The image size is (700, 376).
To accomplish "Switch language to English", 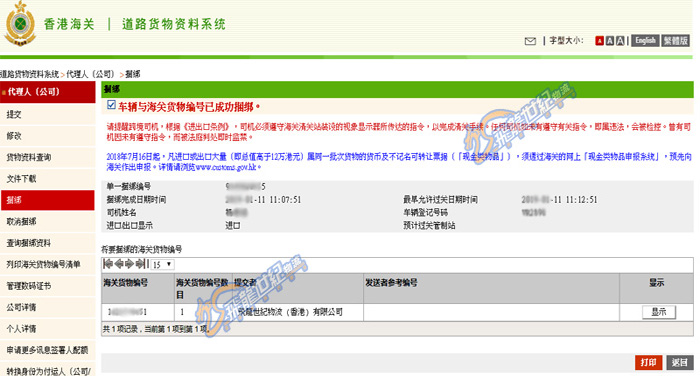I will click(x=645, y=41).
